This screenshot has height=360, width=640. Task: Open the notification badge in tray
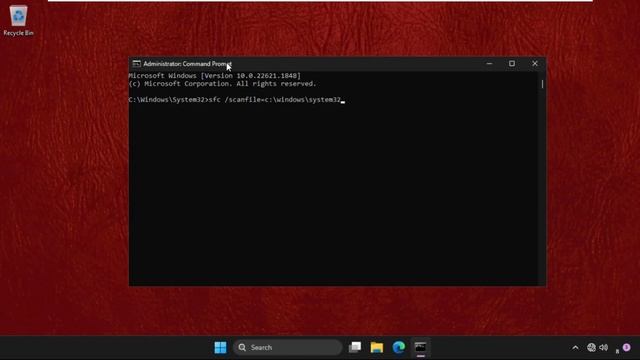627,347
